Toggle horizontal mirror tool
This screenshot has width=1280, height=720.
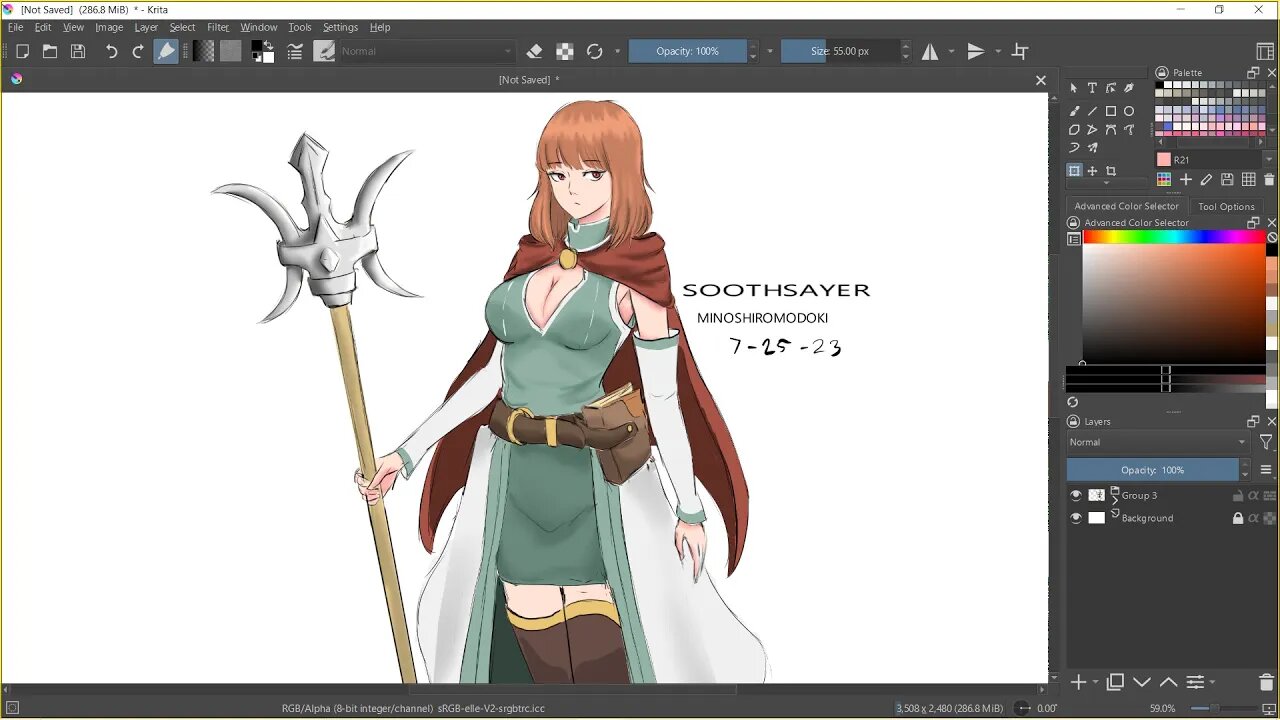coord(930,51)
